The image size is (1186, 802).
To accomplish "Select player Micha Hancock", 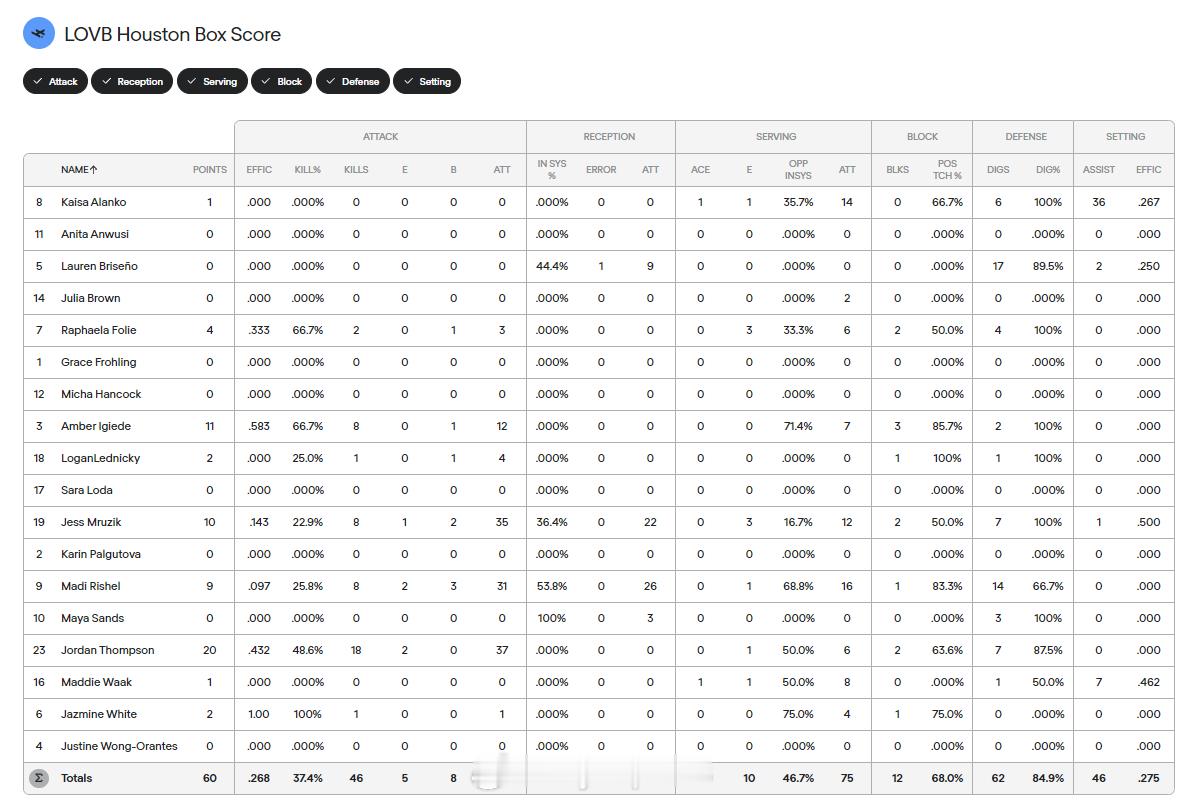I will (x=101, y=394).
